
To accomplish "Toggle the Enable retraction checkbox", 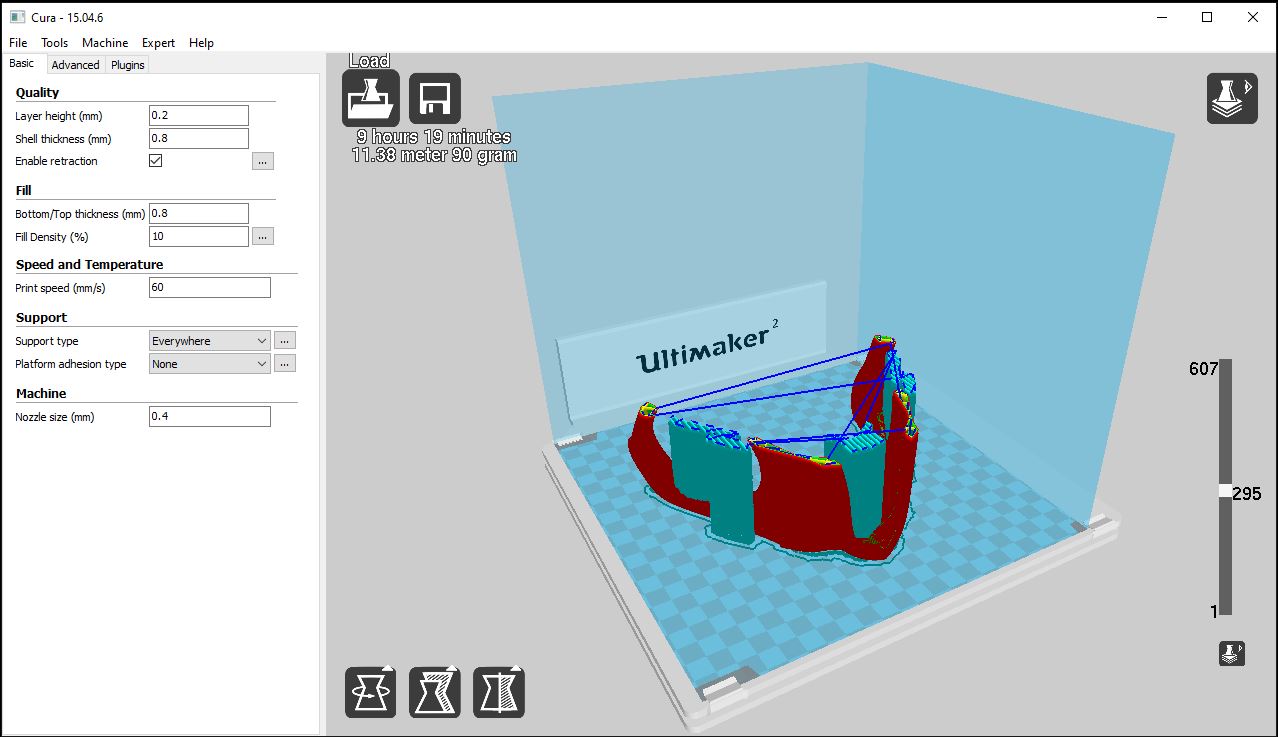I will tap(156, 161).
